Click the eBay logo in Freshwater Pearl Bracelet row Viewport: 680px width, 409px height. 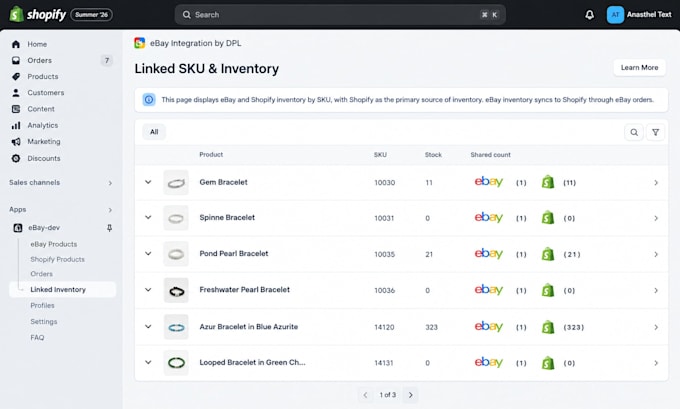(x=489, y=289)
